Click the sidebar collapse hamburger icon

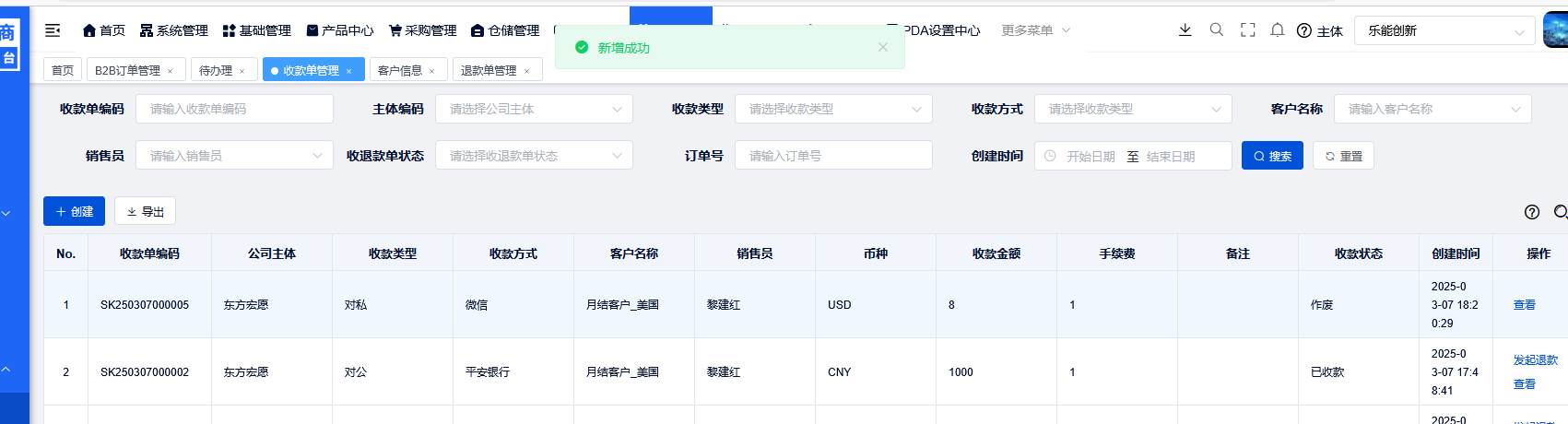53,30
